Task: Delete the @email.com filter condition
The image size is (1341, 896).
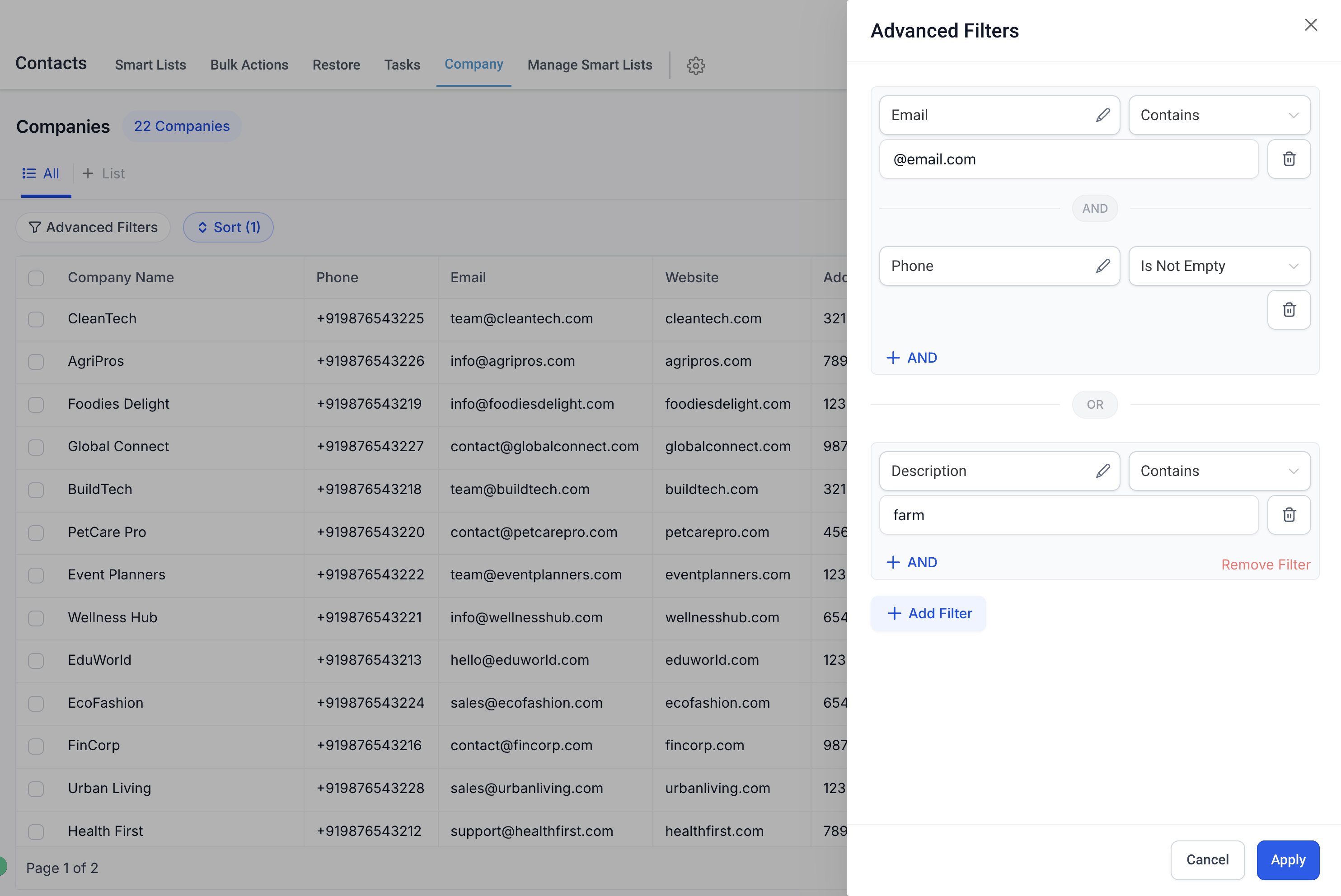Action: point(1289,159)
